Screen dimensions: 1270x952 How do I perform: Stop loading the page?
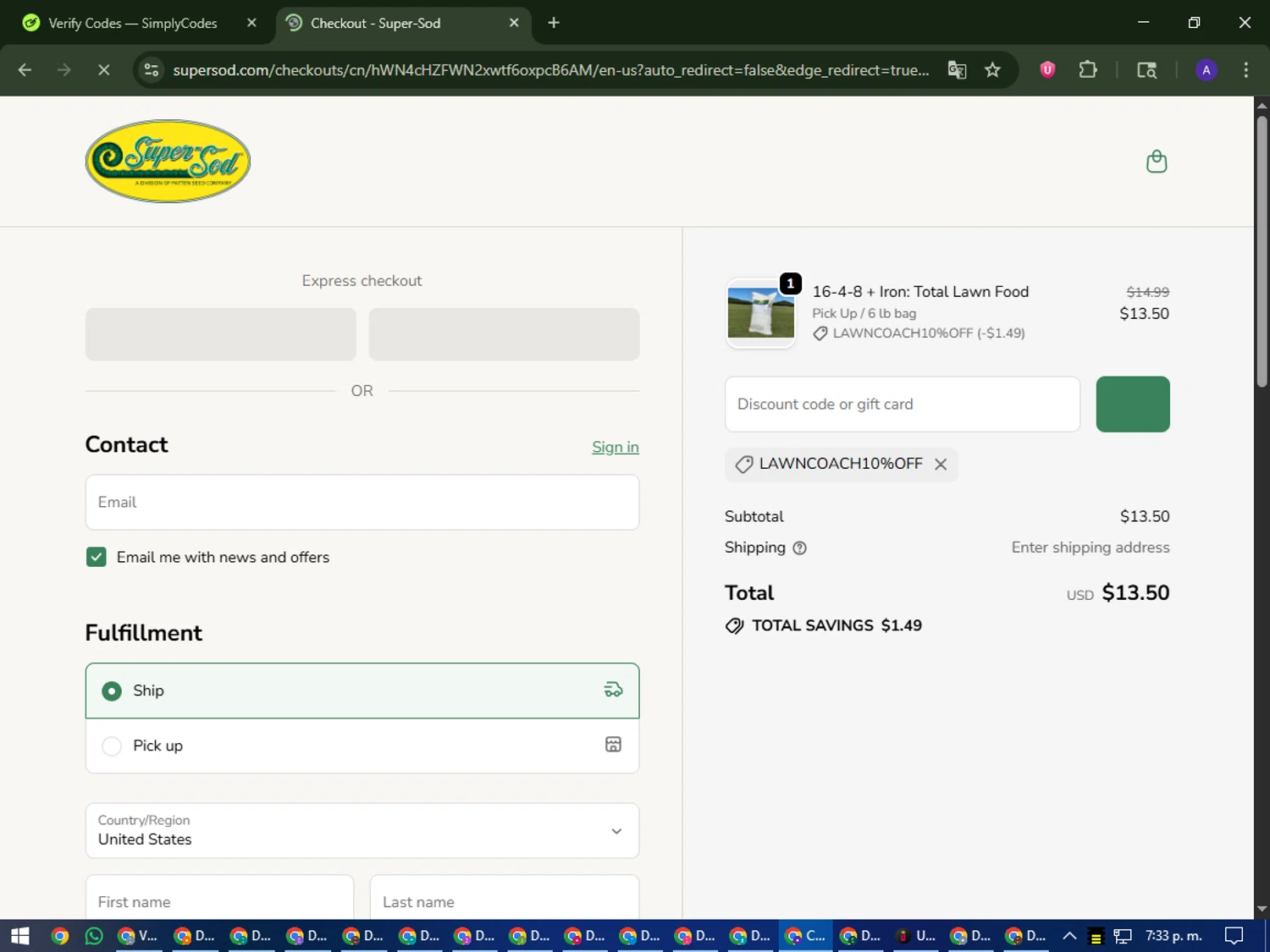[x=103, y=70]
